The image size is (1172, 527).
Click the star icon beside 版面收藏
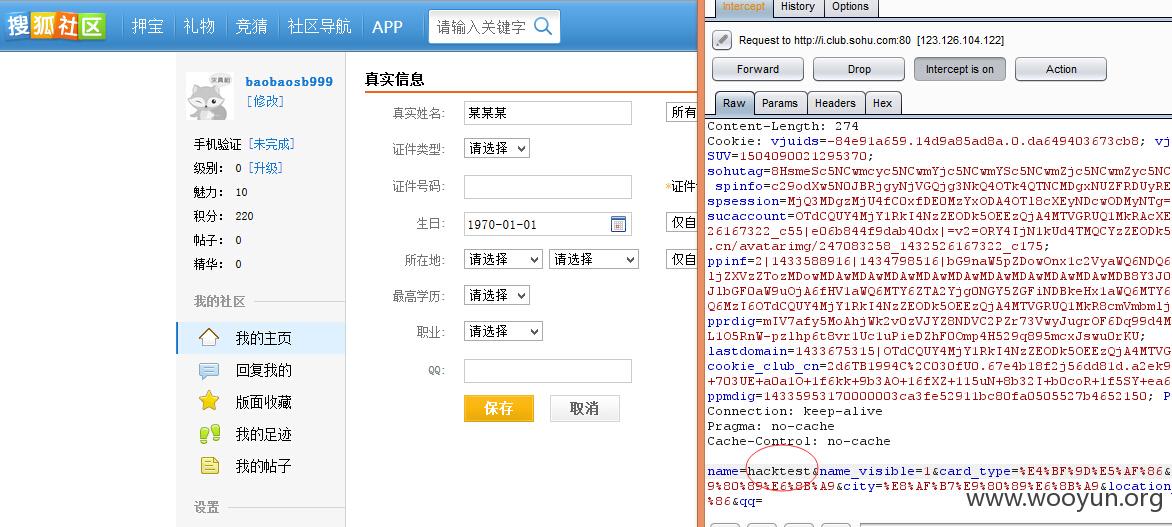tap(209, 401)
